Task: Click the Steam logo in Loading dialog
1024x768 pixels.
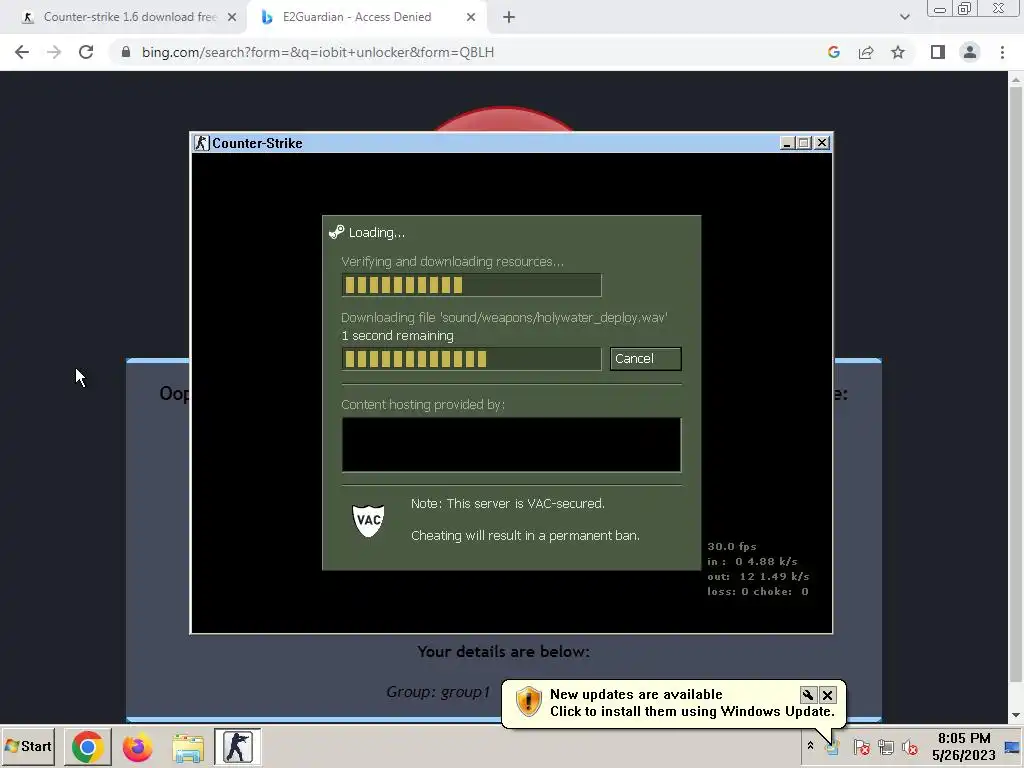Action: (x=336, y=232)
